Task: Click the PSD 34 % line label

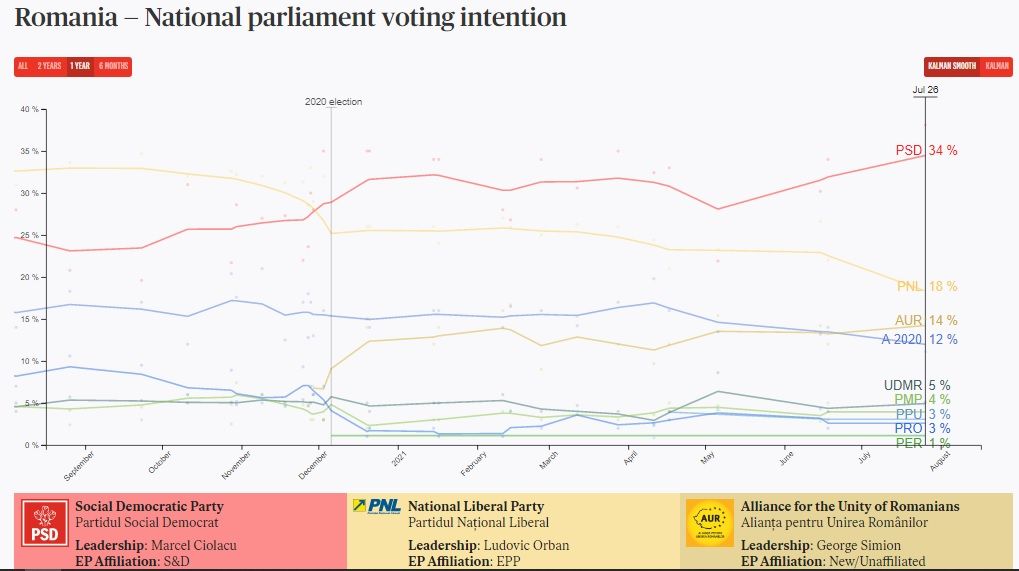Action: coord(926,151)
